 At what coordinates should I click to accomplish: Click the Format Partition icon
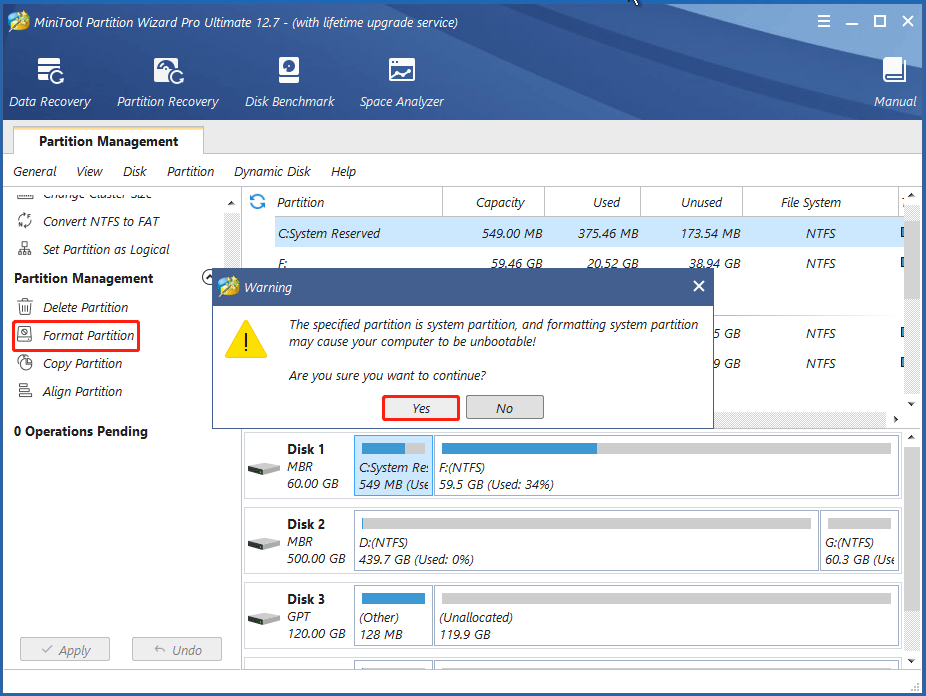(x=25, y=335)
